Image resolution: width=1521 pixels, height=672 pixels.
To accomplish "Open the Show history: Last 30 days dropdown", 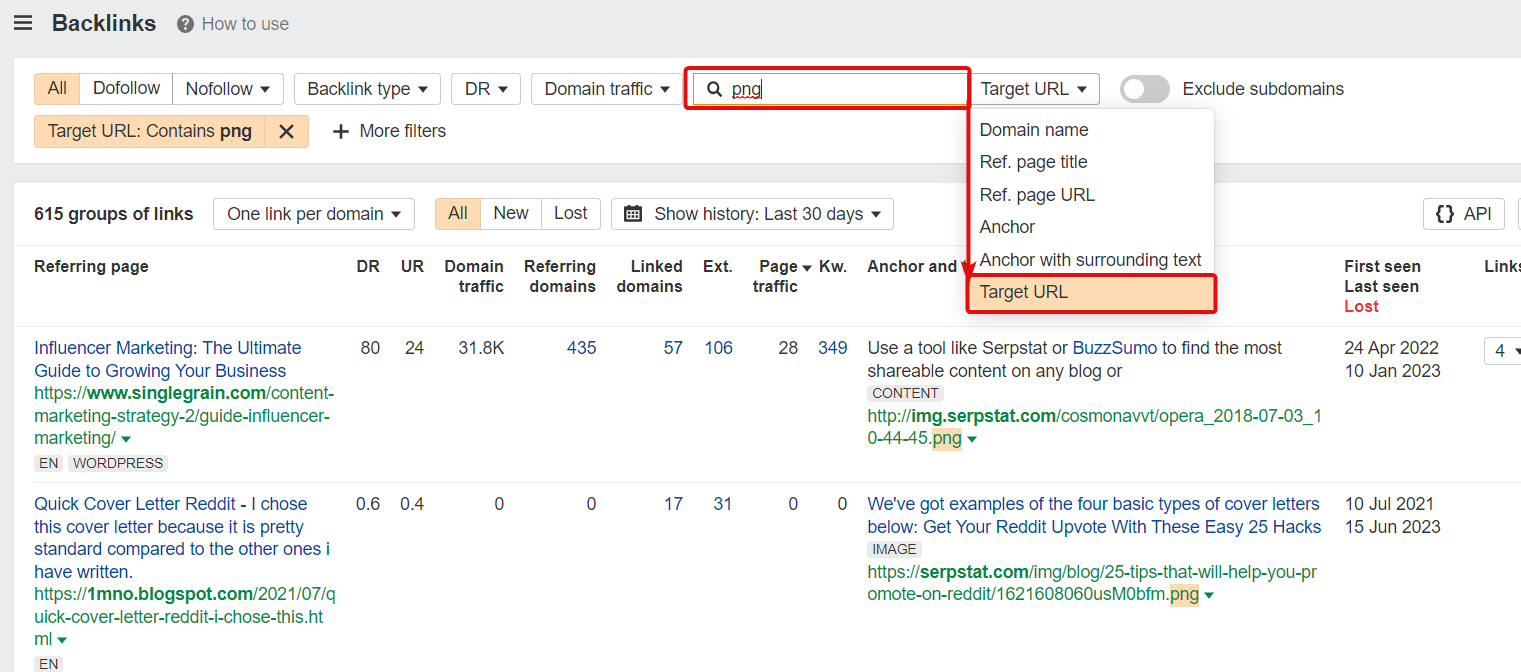I will pos(752,213).
